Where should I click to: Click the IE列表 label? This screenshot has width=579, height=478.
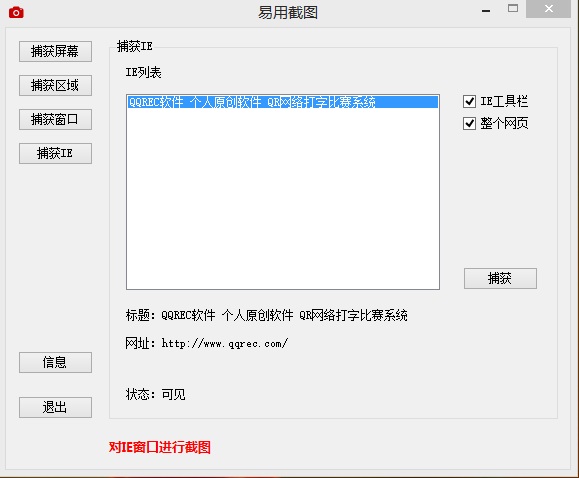(143, 72)
